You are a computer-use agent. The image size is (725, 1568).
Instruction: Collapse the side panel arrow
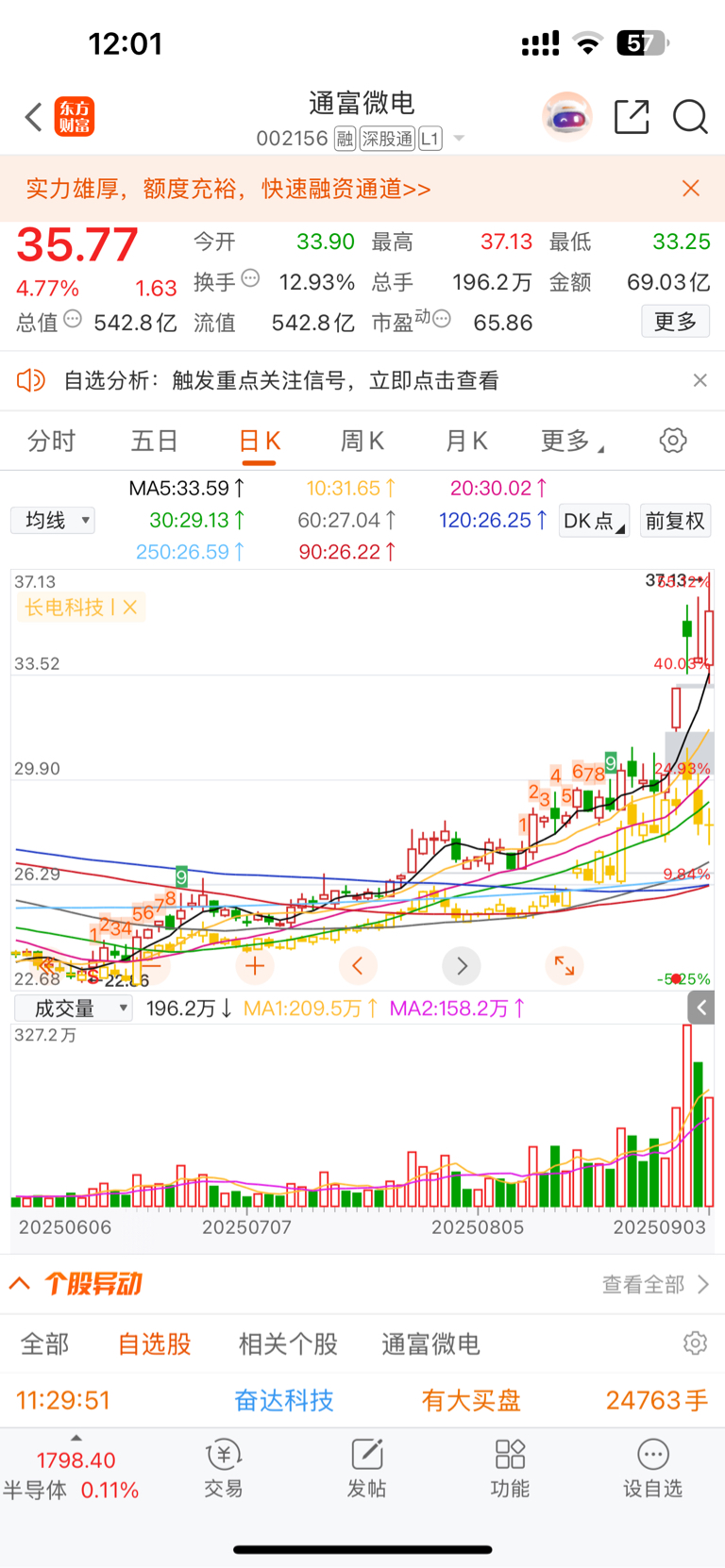(x=700, y=1008)
